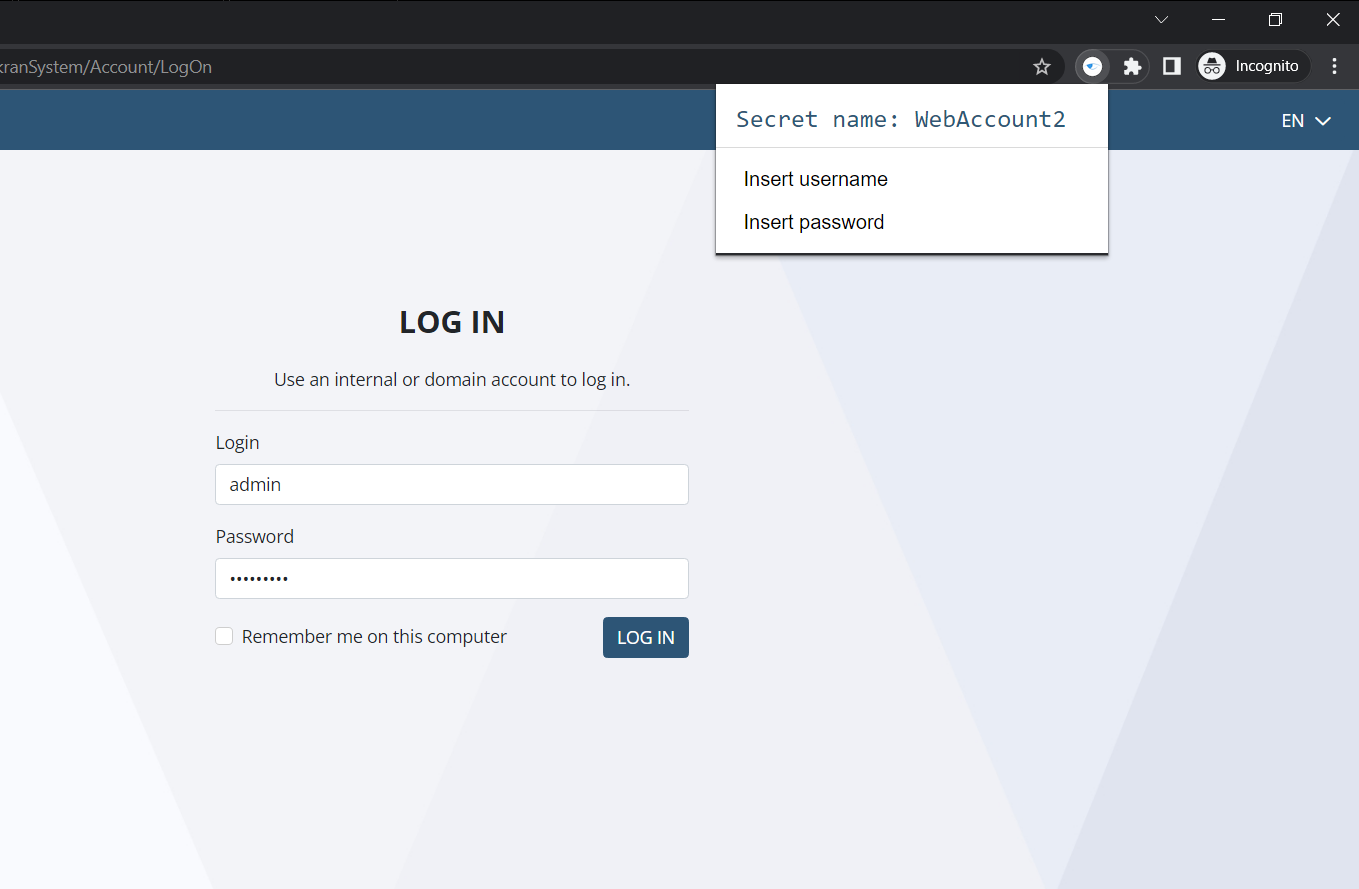1359x889 pixels.
Task: Click the address bar showing Account/LogOn
Action: (500, 67)
